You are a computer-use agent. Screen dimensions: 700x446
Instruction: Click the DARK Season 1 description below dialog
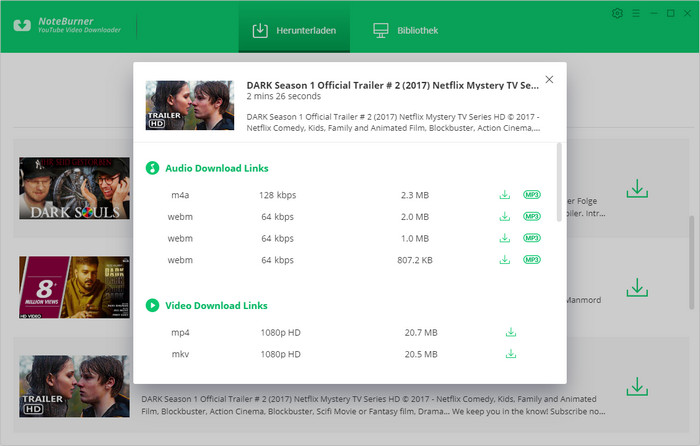pos(373,405)
